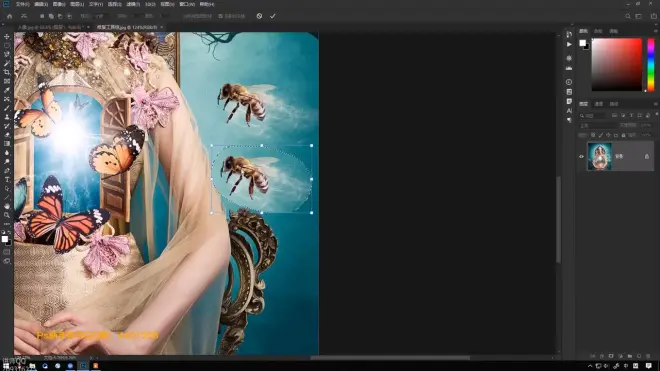Switch to the Paths tab
Screen dimensions: 660x371
pos(614,104)
